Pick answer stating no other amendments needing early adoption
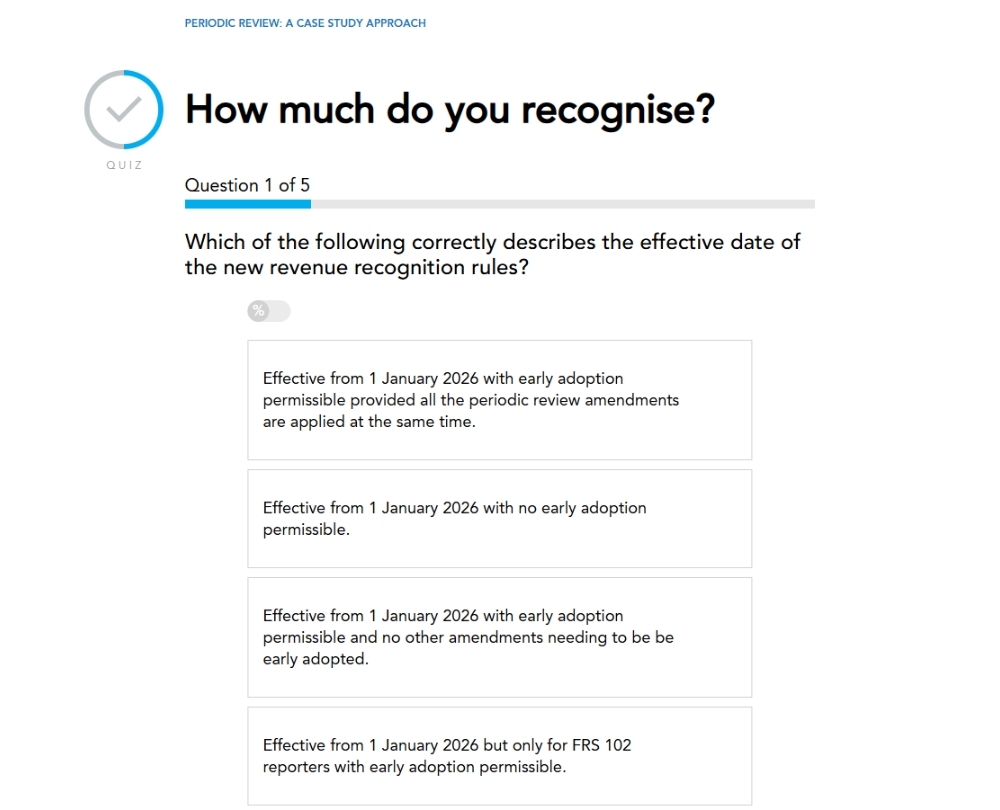 [499, 637]
